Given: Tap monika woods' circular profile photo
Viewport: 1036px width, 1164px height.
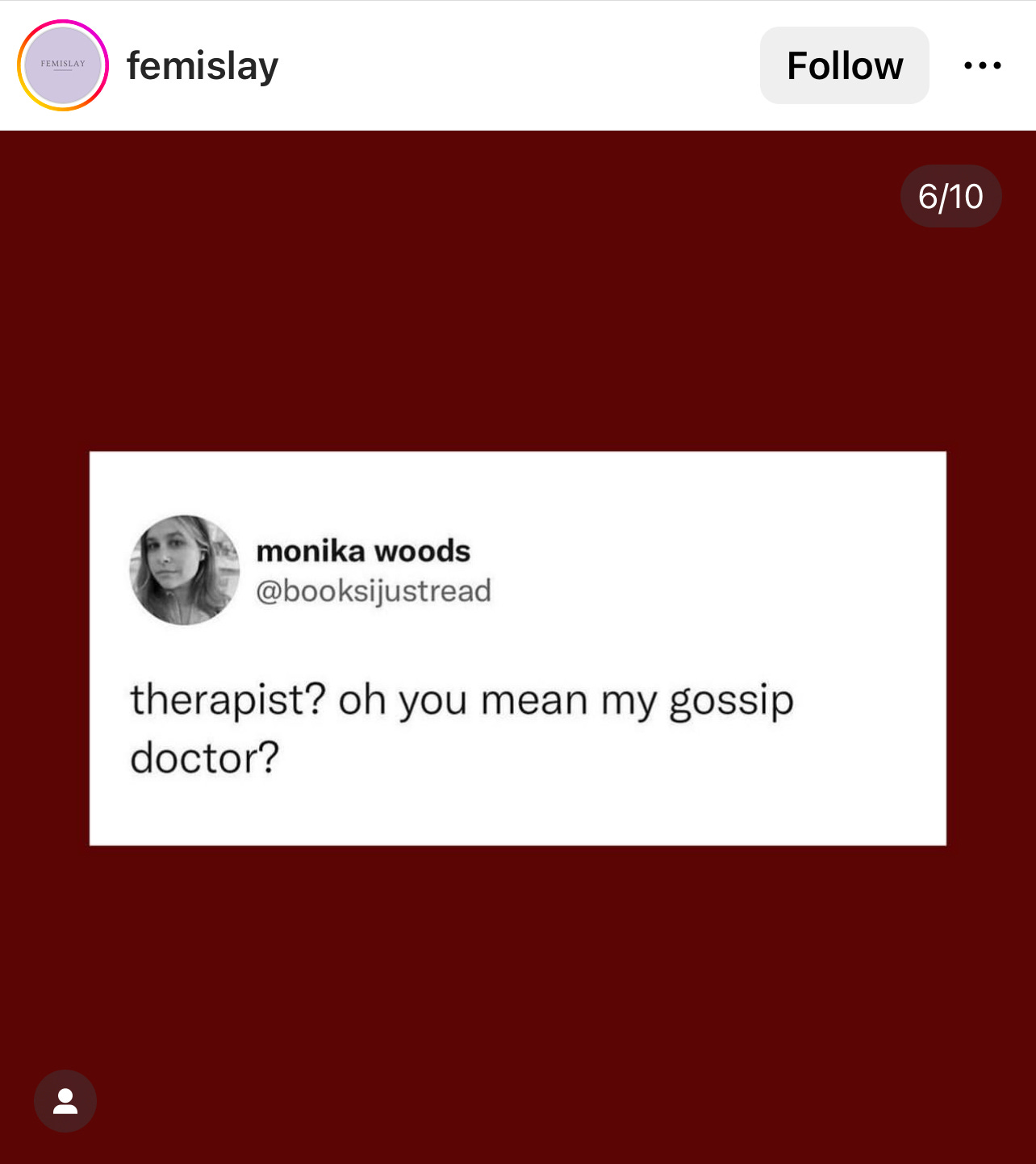Looking at the screenshot, I should click(185, 570).
